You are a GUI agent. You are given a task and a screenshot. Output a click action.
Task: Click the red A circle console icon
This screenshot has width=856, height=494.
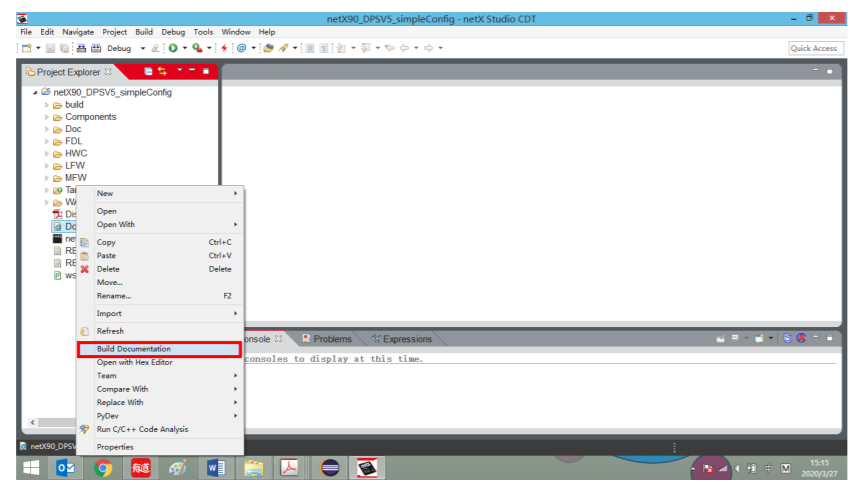point(801,338)
